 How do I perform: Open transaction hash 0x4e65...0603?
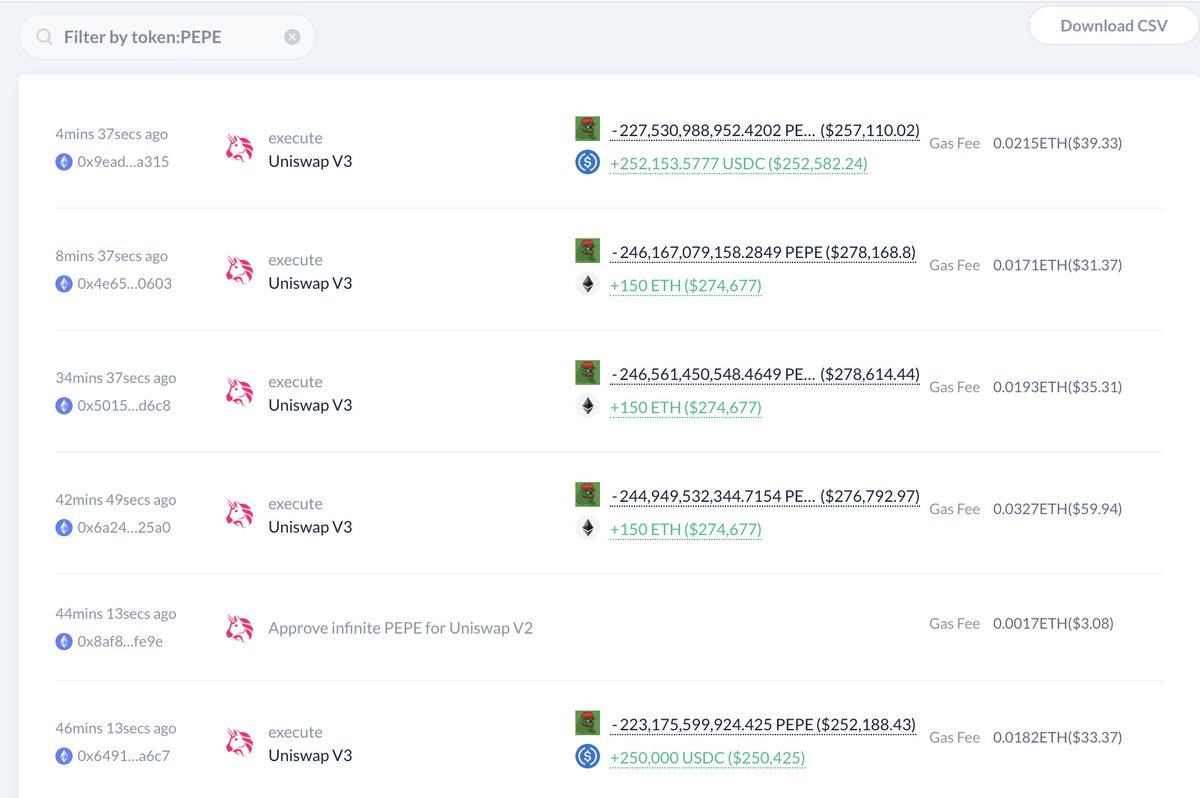pyautogui.click(x=125, y=283)
